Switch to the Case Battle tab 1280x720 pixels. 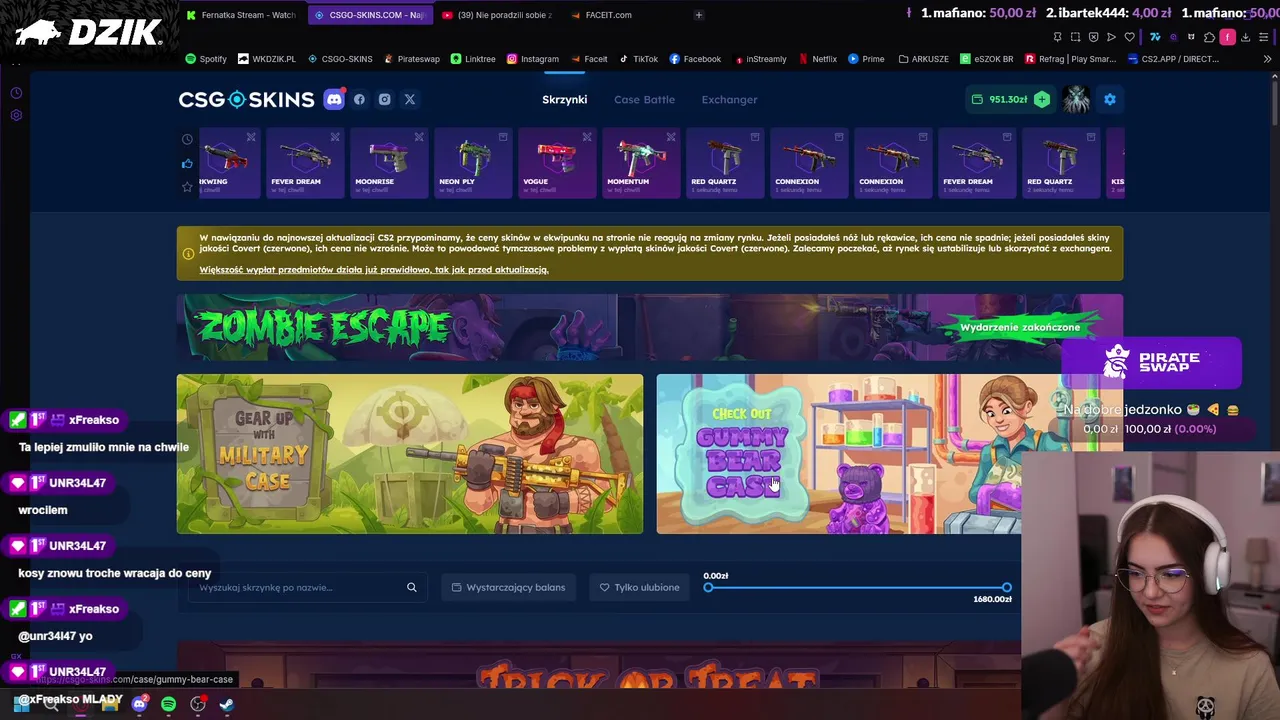pos(644,99)
